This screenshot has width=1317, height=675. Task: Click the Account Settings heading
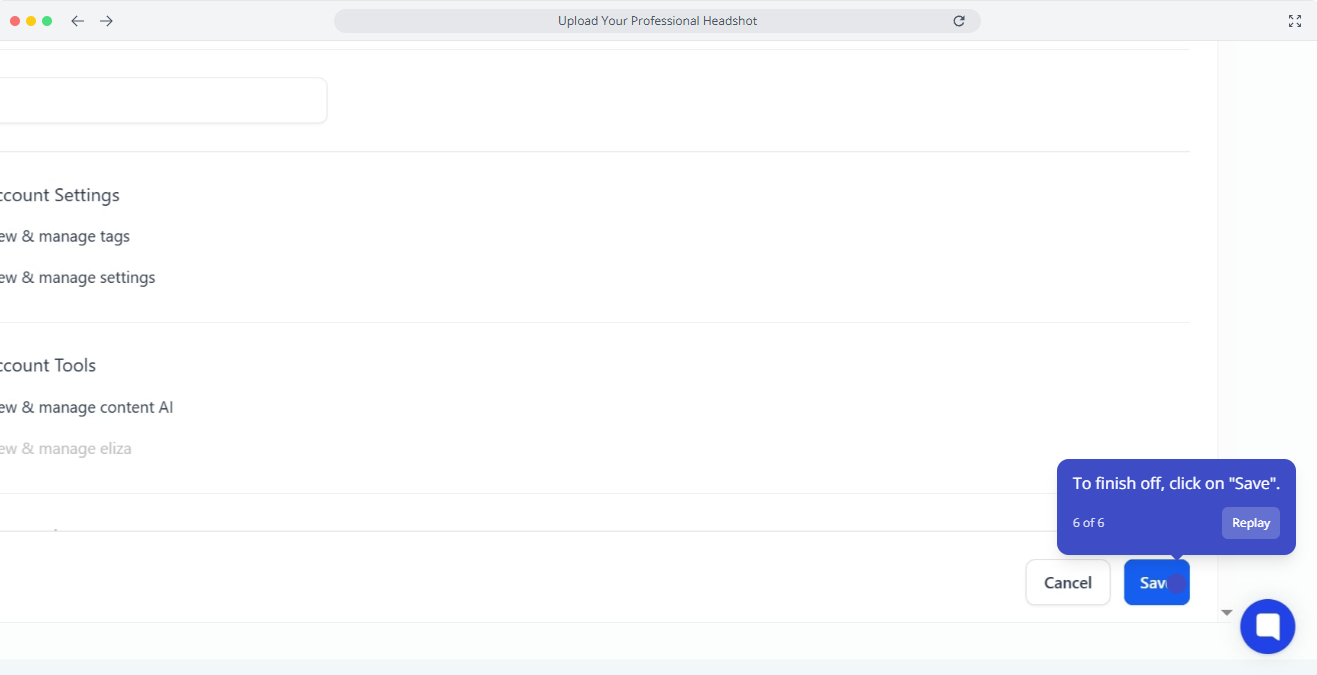click(x=60, y=195)
